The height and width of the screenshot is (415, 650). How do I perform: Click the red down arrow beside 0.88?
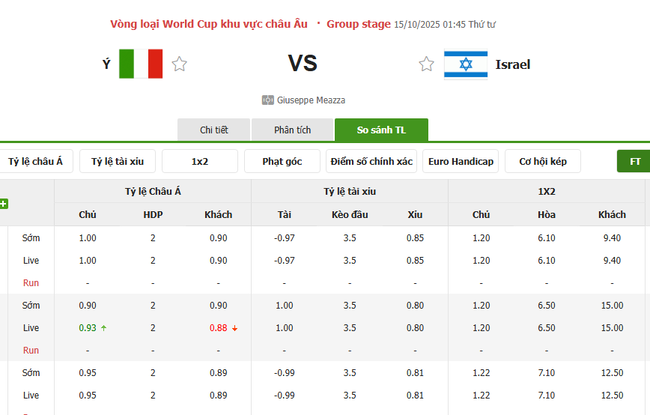pos(234,328)
